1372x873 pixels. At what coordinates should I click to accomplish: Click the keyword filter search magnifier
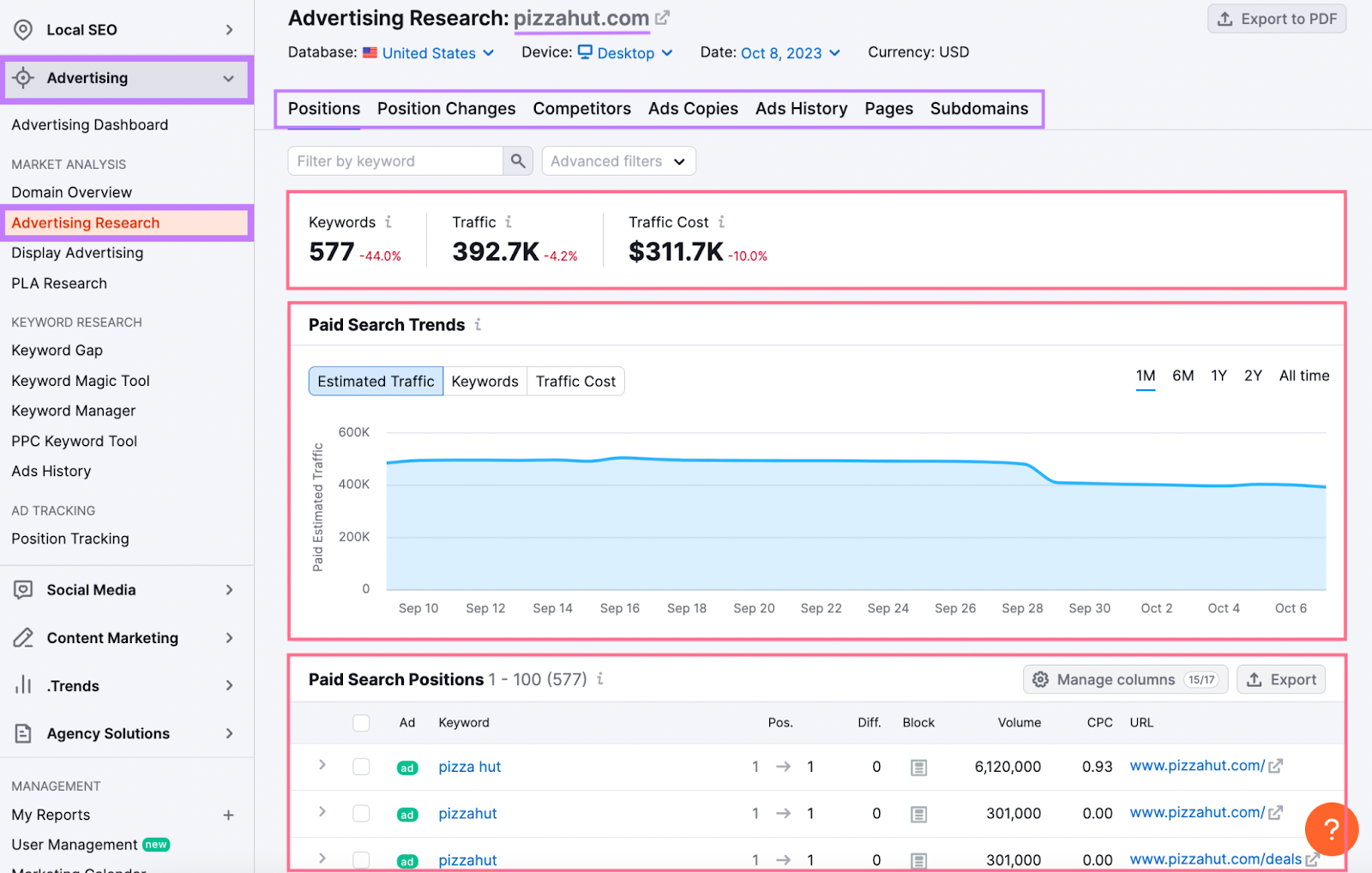pyautogui.click(x=518, y=161)
